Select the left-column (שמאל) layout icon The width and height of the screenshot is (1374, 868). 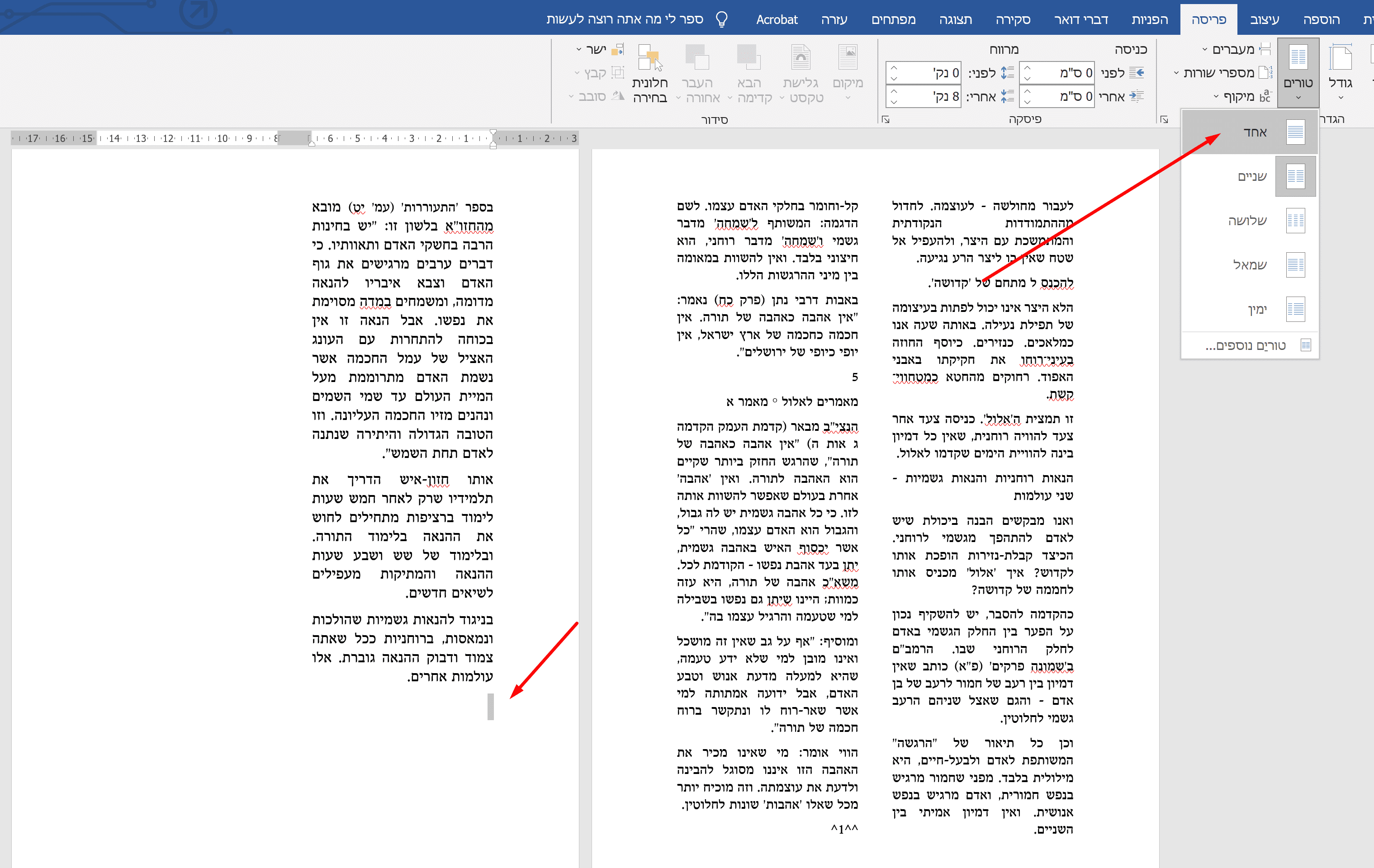point(1295,264)
